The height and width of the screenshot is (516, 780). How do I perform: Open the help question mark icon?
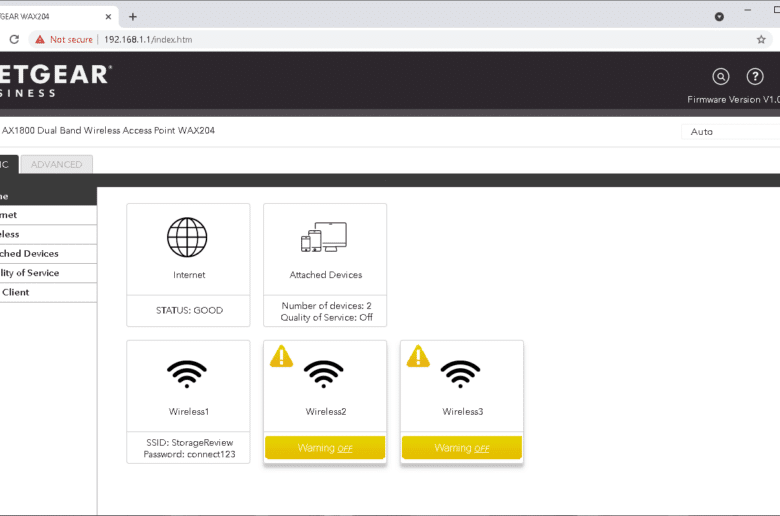(x=755, y=77)
